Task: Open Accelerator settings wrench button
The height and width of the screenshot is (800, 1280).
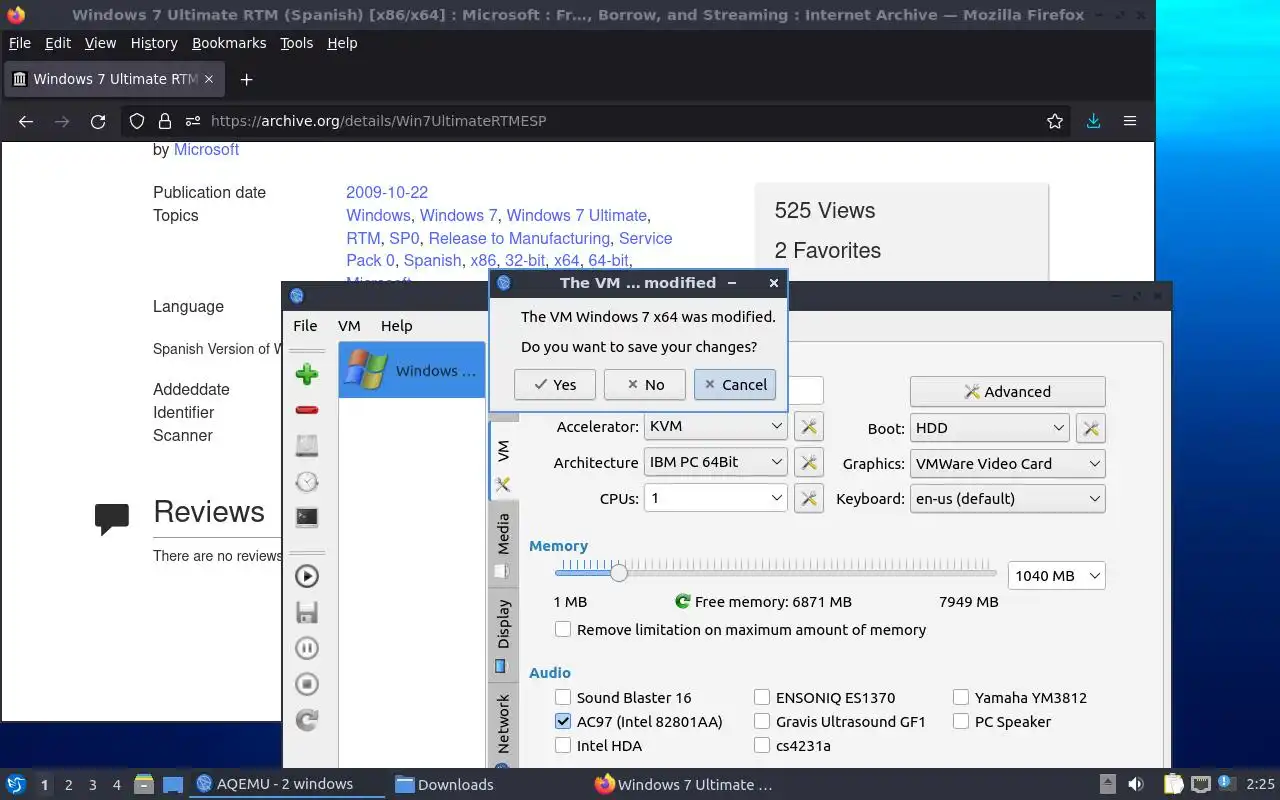Action: (809, 427)
